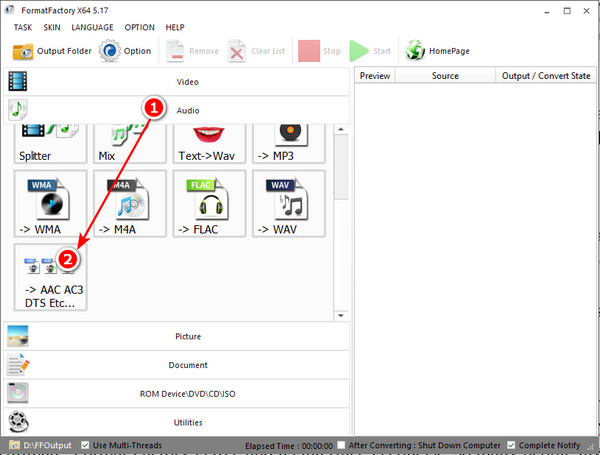Enable After Converting Shut Down Computer checkbox
600x455 pixels.
pos(341,445)
